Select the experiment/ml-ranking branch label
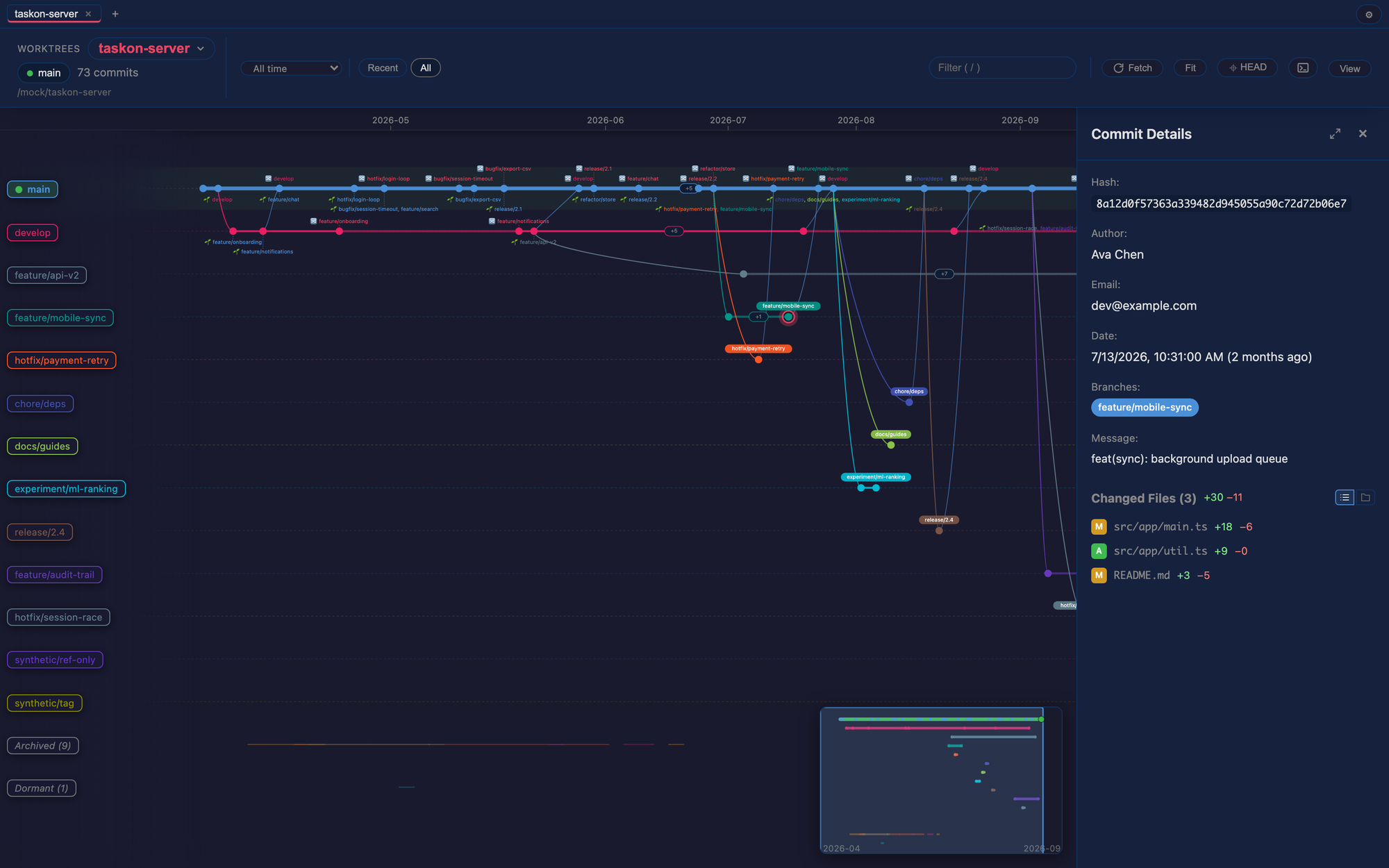The width and height of the screenshot is (1389, 868). pyautogui.click(x=66, y=489)
